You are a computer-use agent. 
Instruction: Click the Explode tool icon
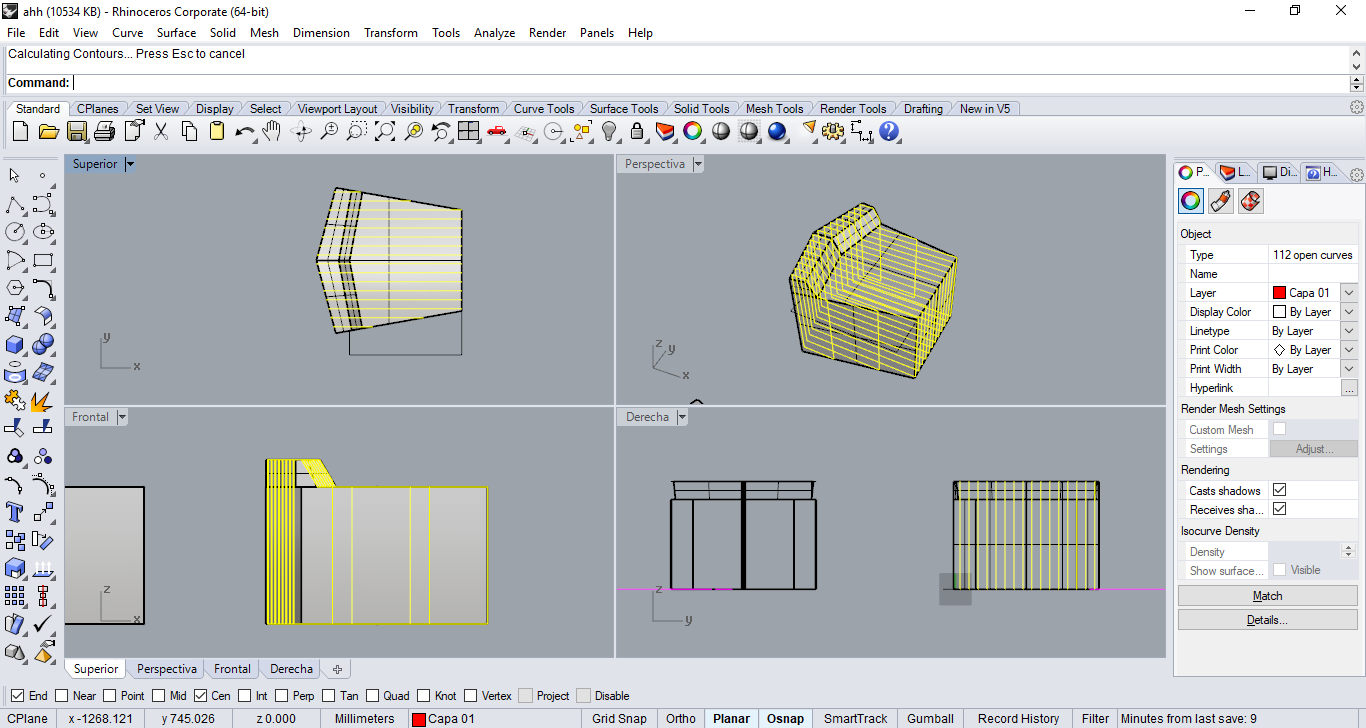click(x=42, y=401)
